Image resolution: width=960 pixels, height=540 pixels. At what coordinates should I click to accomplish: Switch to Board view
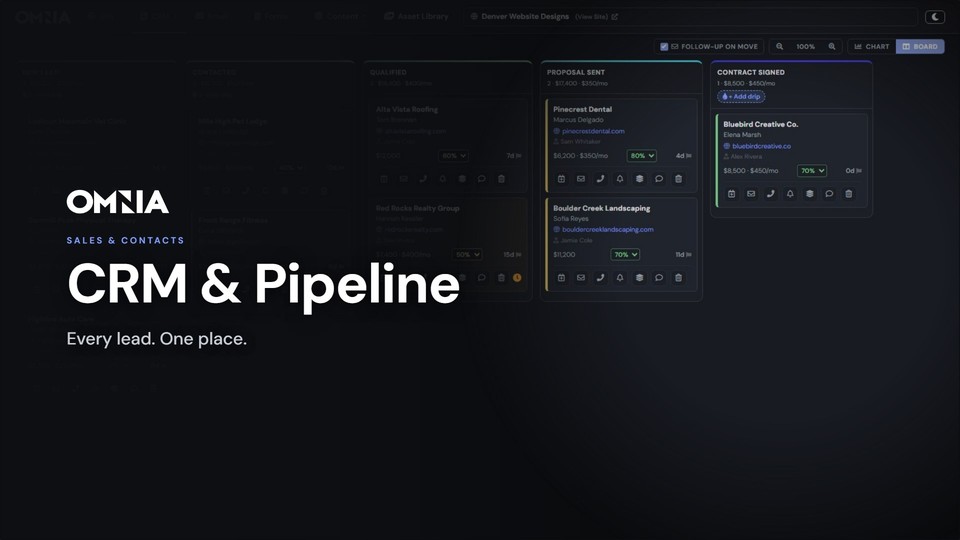click(x=920, y=47)
